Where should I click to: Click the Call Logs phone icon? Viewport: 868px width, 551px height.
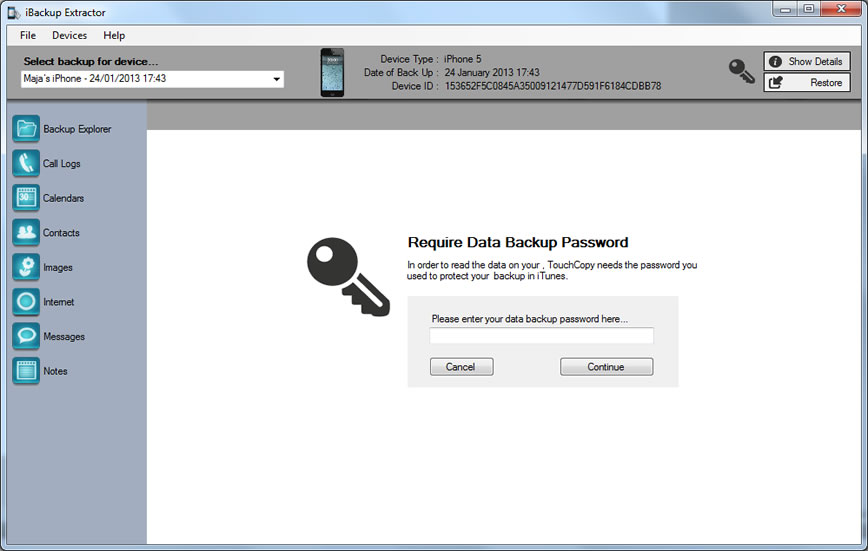(26, 163)
